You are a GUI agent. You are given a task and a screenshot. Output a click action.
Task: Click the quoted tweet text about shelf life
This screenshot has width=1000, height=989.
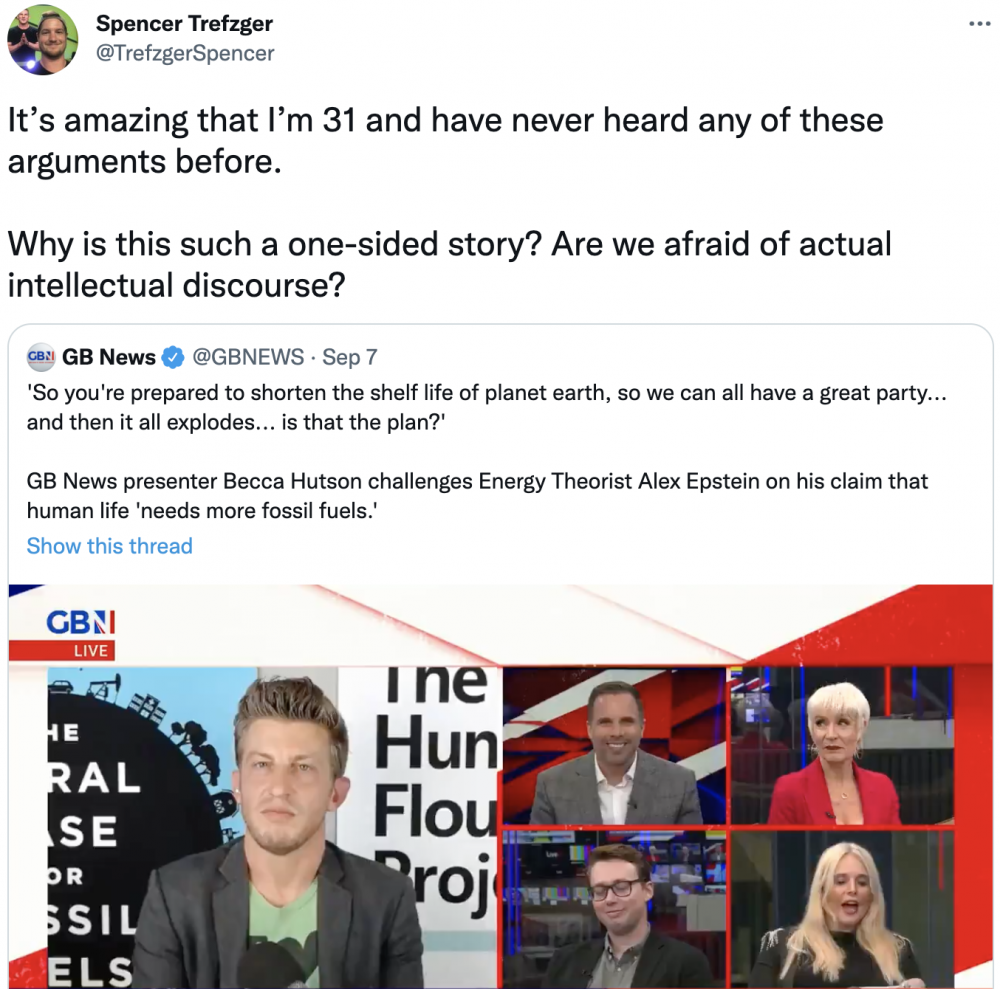[487, 407]
